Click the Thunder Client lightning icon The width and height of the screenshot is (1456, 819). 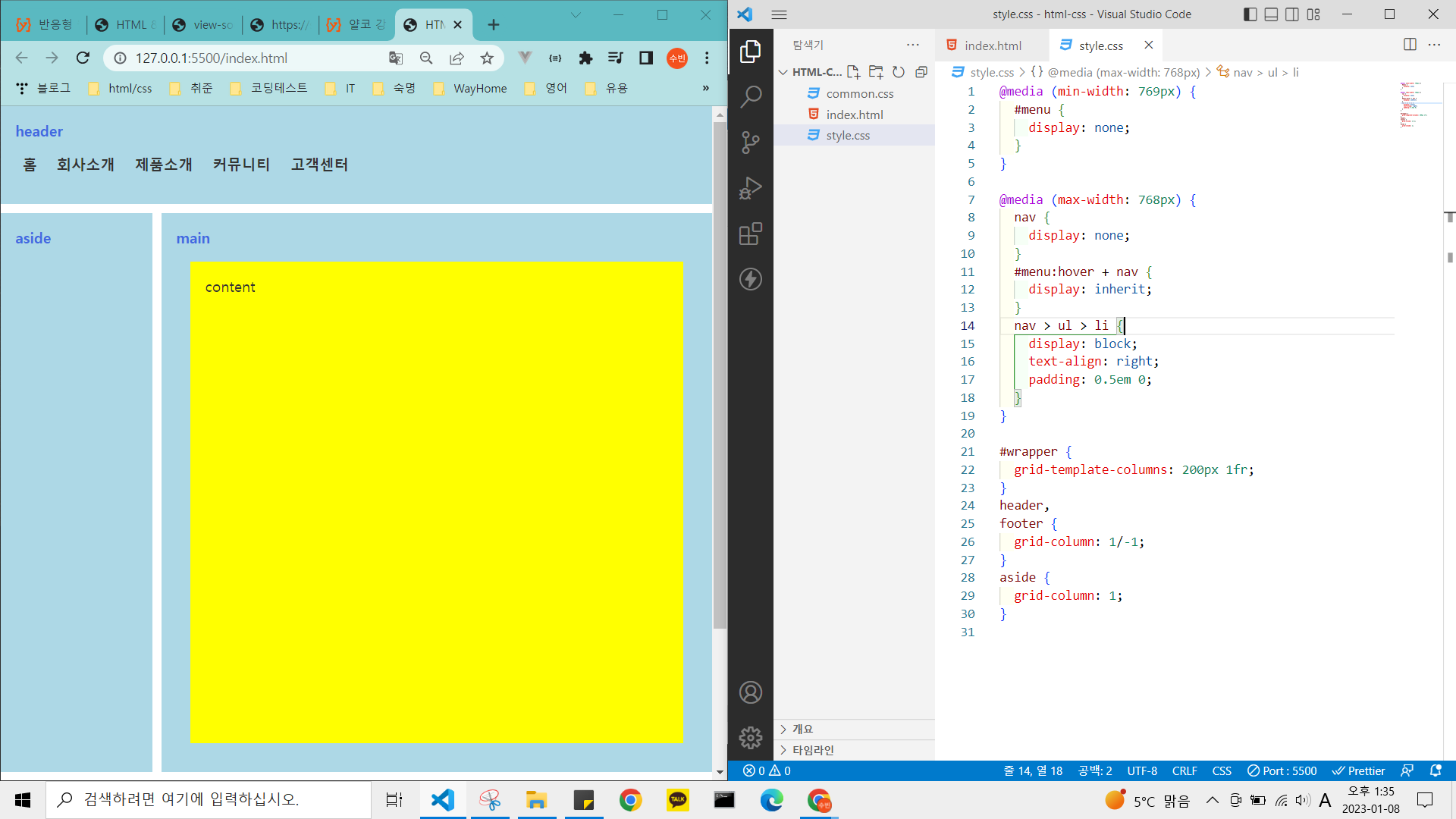[x=750, y=279]
